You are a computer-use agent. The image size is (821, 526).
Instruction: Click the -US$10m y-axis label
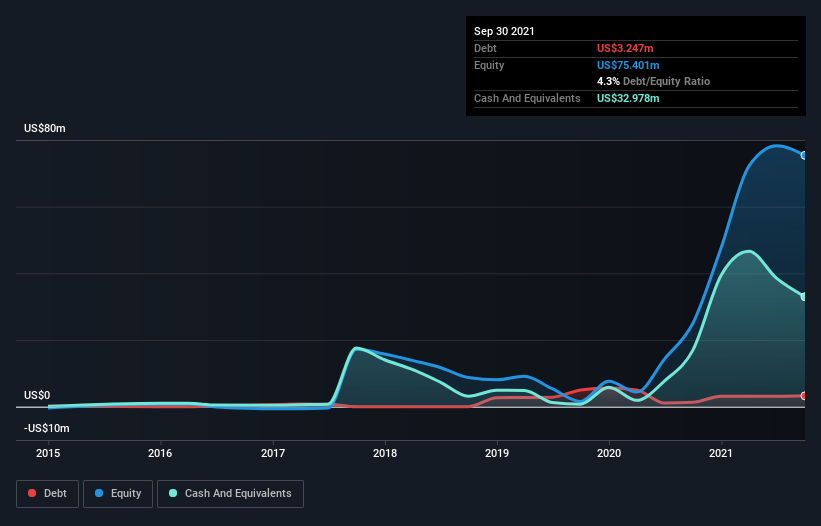[x=47, y=428]
